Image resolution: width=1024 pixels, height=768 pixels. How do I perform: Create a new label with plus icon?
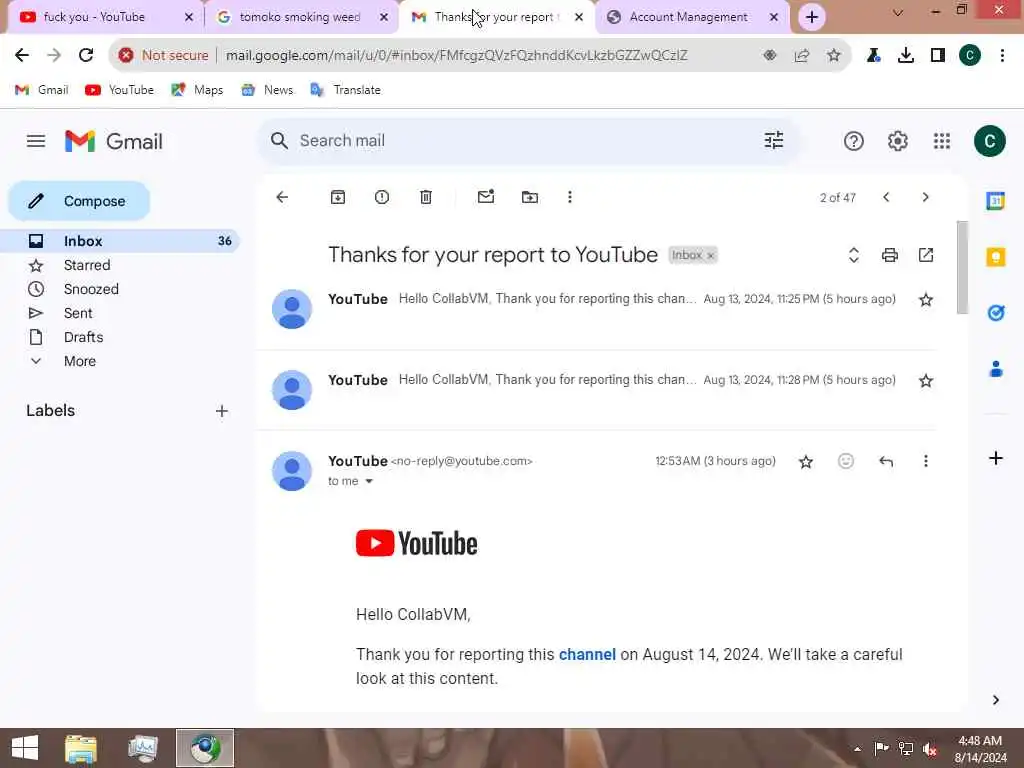click(222, 411)
